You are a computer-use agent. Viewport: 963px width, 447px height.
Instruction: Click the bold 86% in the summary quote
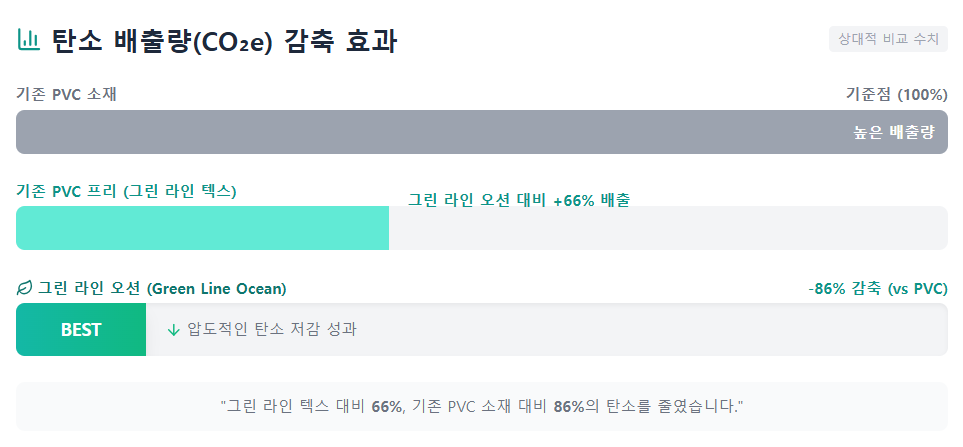(x=569, y=407)
